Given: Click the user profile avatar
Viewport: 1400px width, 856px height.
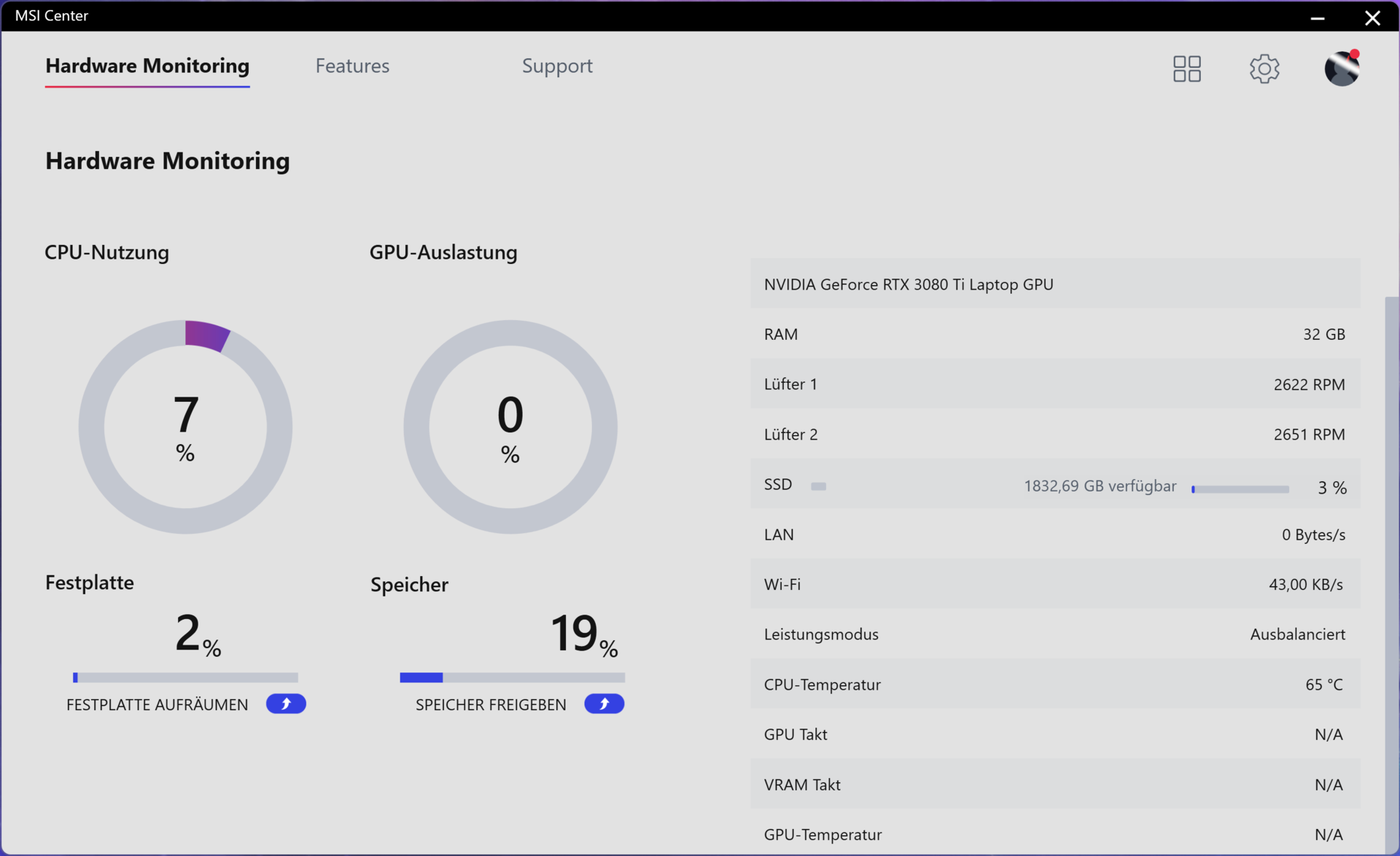Looking at the screenshot, I should pos(1341,69).
